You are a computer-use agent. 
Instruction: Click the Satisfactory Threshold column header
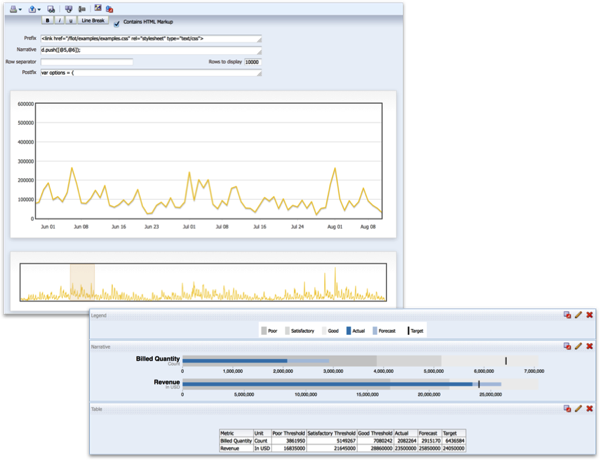pyautogui.click(x=332, y=433)
